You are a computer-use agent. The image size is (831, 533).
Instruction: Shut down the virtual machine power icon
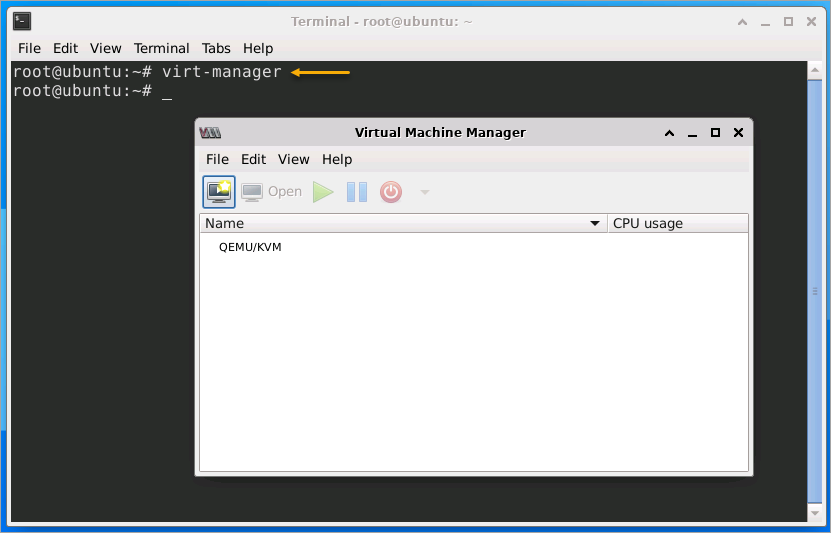click(391, 192)
